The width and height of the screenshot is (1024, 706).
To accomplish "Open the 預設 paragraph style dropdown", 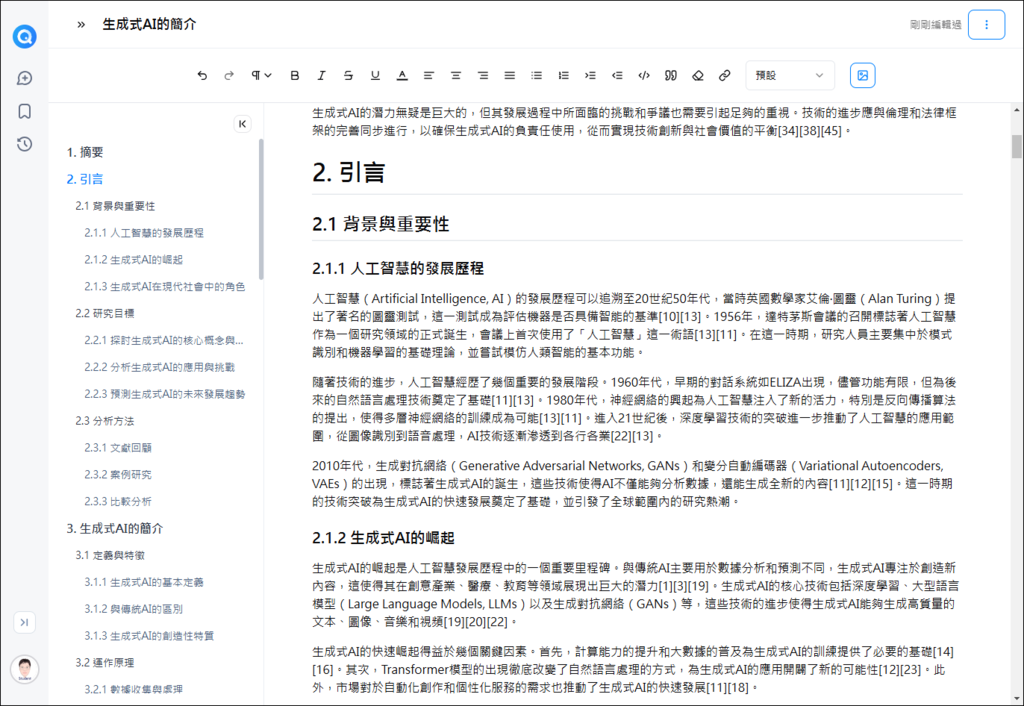I will tap(790, 75).
